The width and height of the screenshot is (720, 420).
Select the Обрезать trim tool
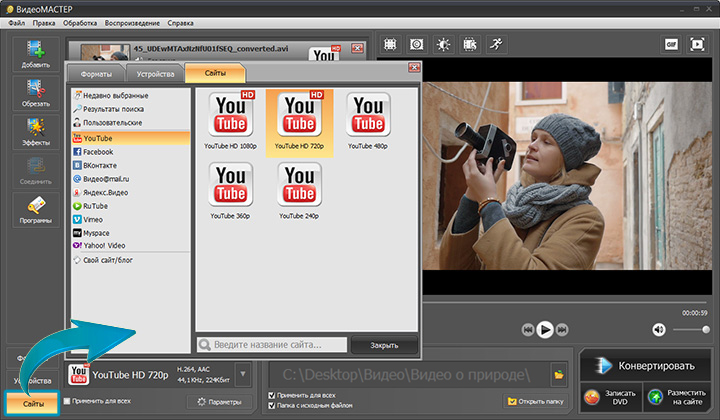36,93
